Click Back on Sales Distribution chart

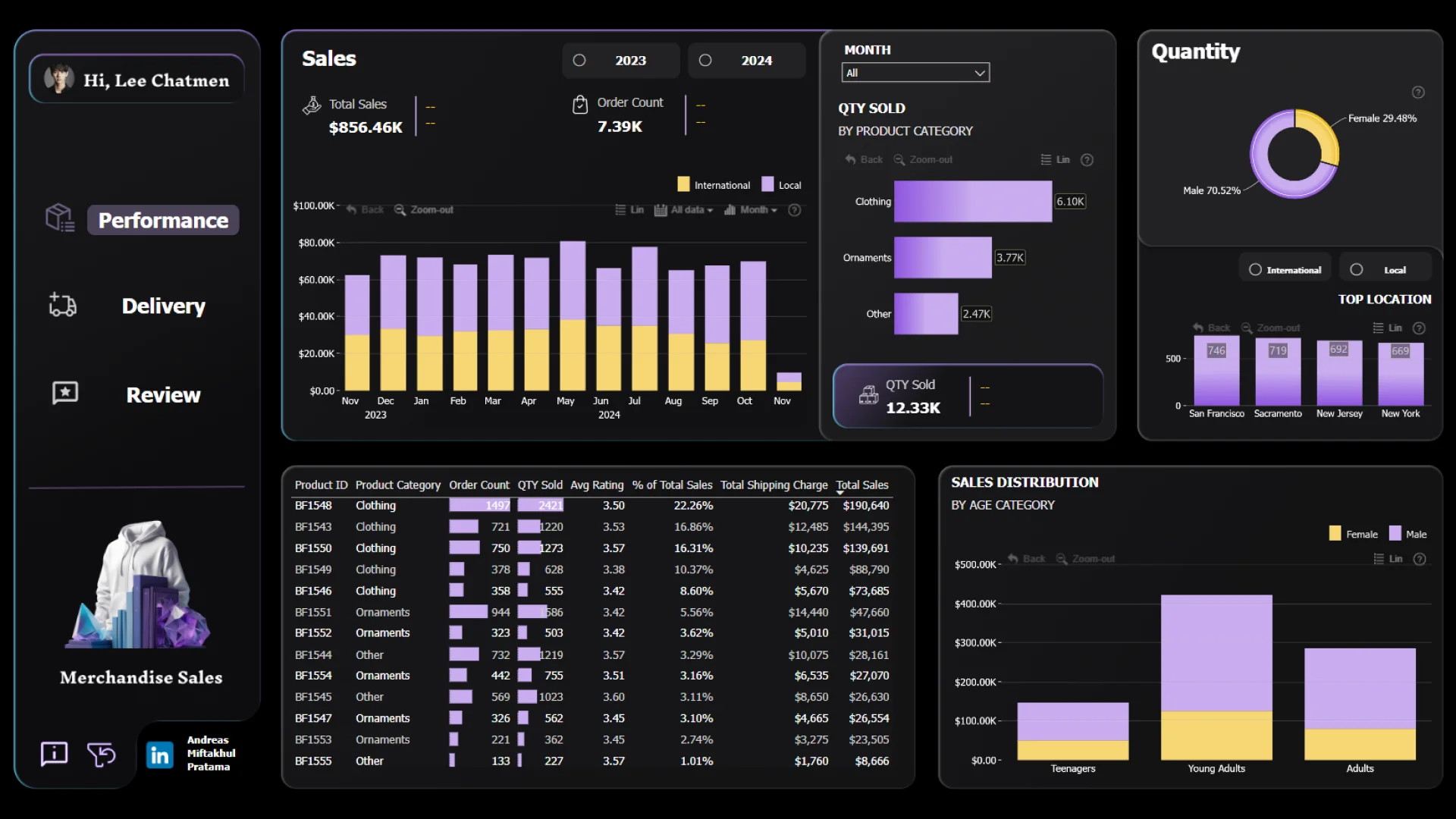click(x=1026, y=559)
